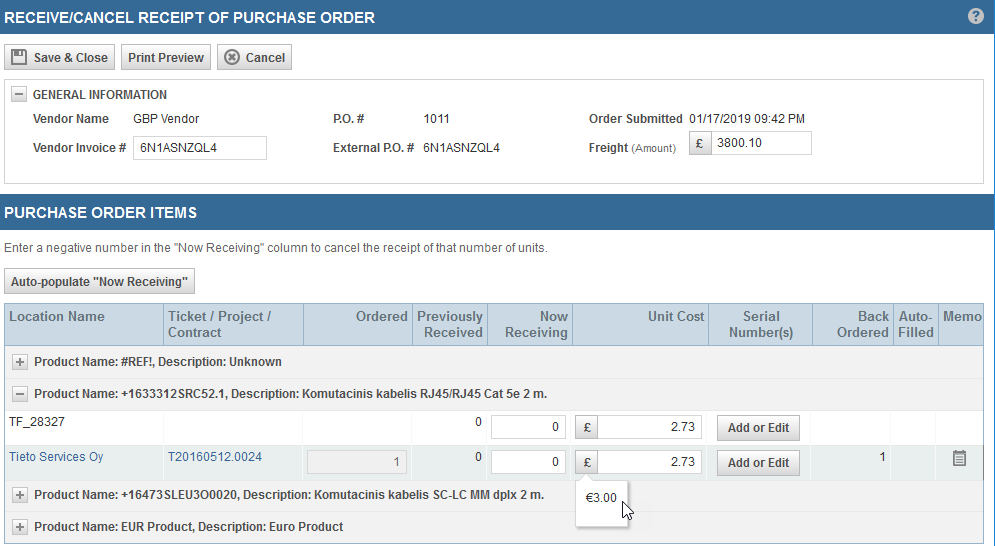Click Save & Close button
The height and width of the screenshot is (546, 995).
click(60, 58)
